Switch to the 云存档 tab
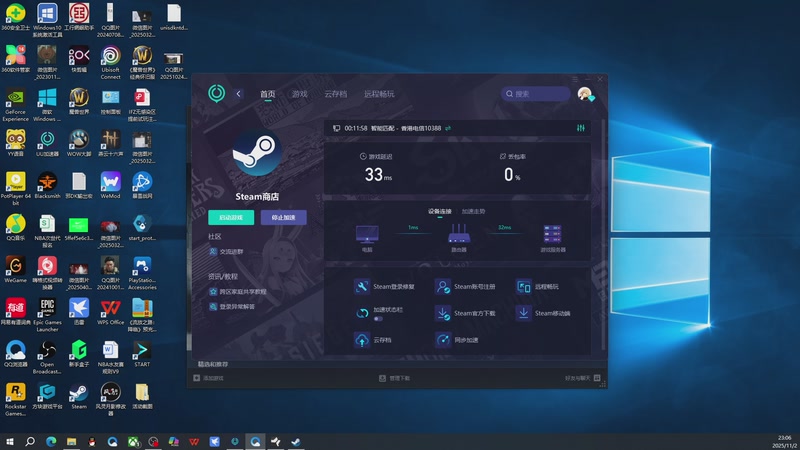The width and height of the screenshot is (800, 450). (335, 94)
